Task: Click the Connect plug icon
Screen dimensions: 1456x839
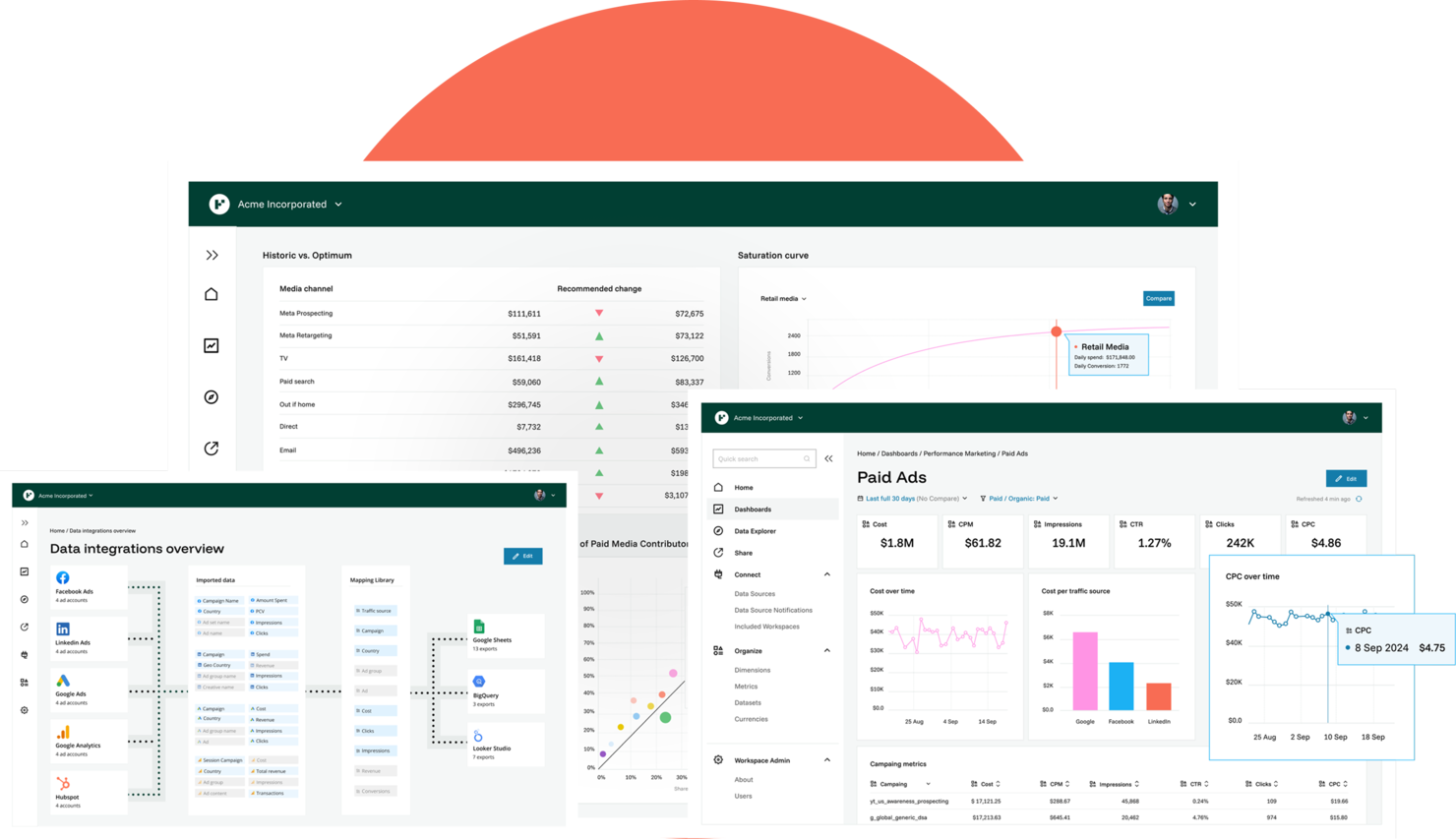Action: tap(719, 573)
